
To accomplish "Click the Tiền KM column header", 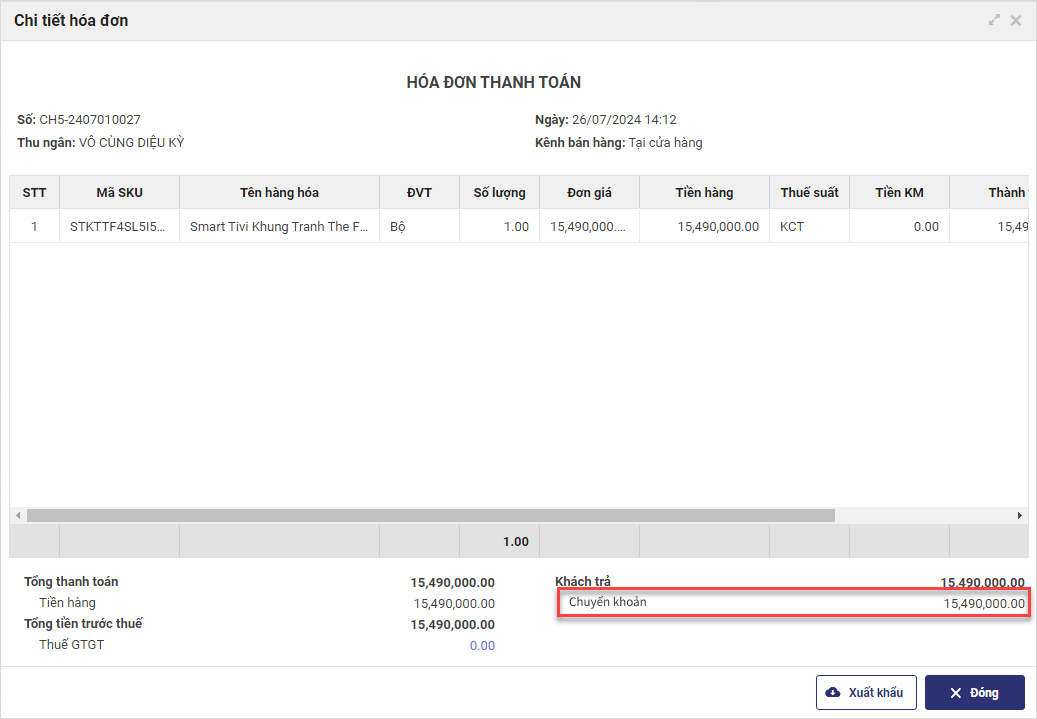I will pyautogui.click(x=899, y=193).
